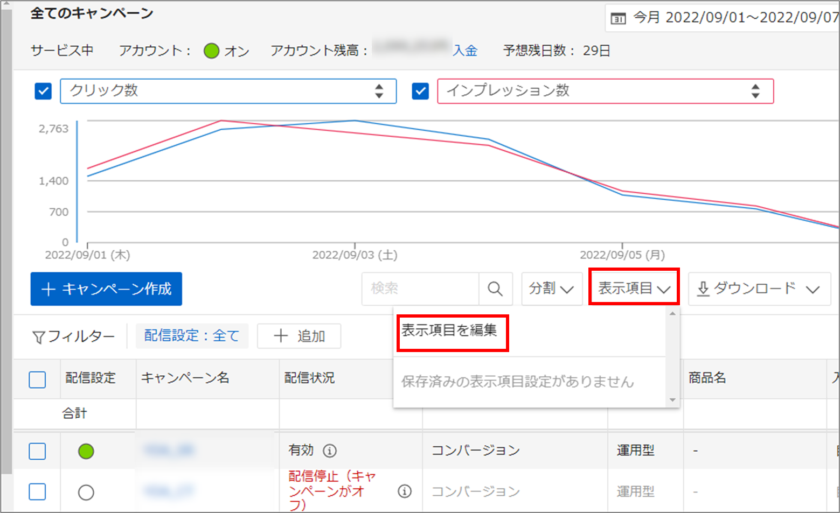This screenshot has height=513, width=840.
Task: Click the search magnifier icon
Action: tap(495, 288)
